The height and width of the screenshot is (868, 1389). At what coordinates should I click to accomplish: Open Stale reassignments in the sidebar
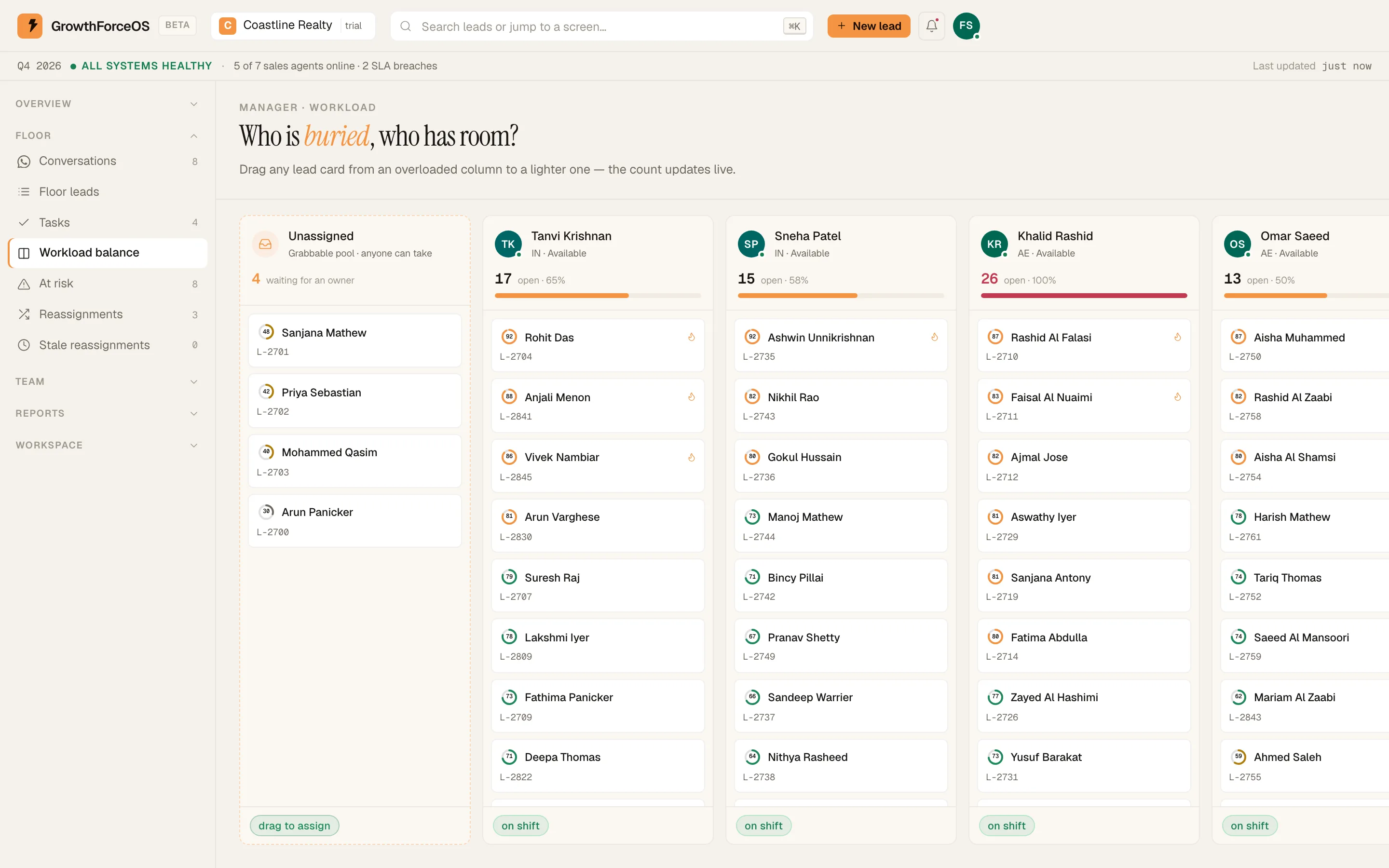[107, 345]
